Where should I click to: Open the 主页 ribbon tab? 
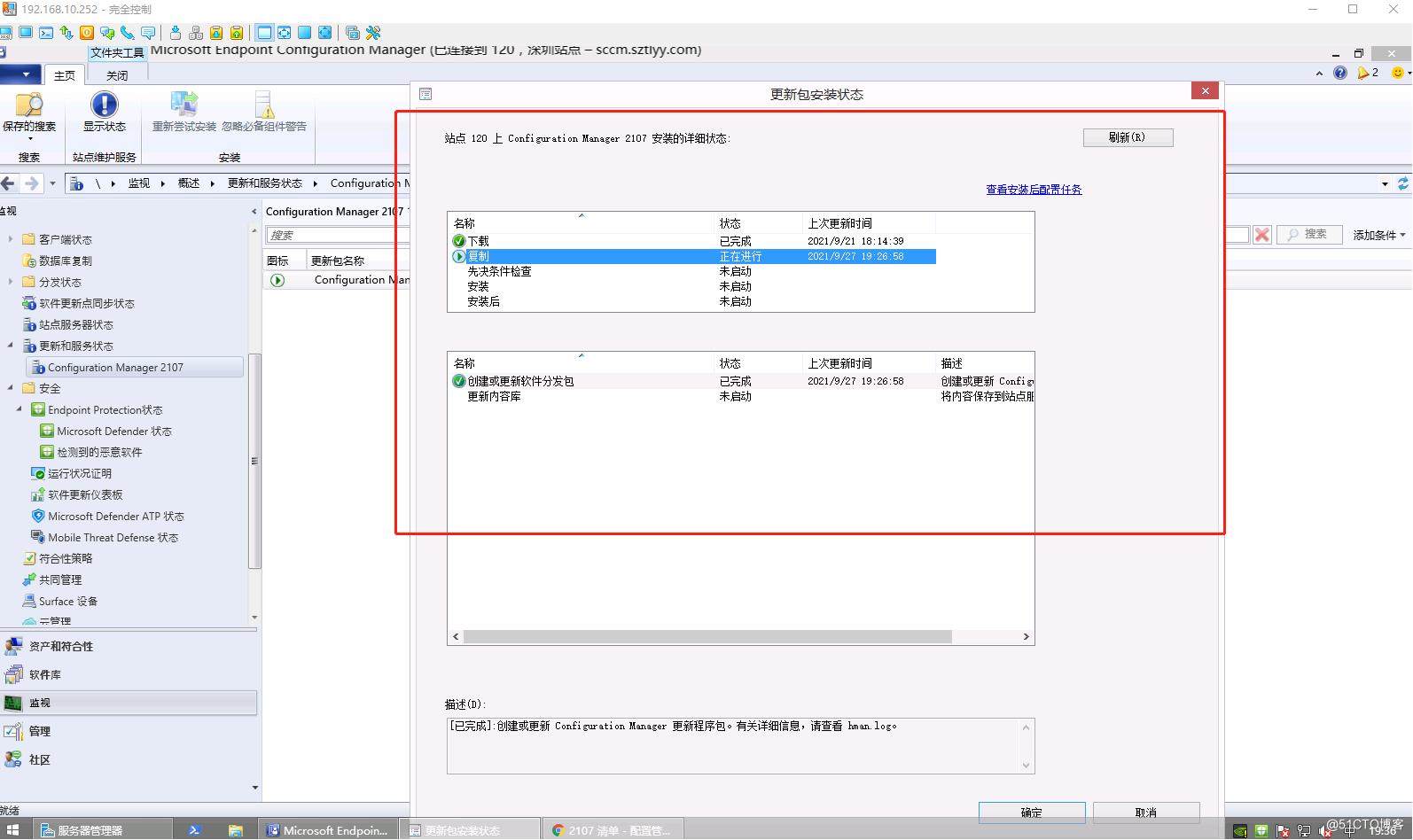tap(65, 76)
